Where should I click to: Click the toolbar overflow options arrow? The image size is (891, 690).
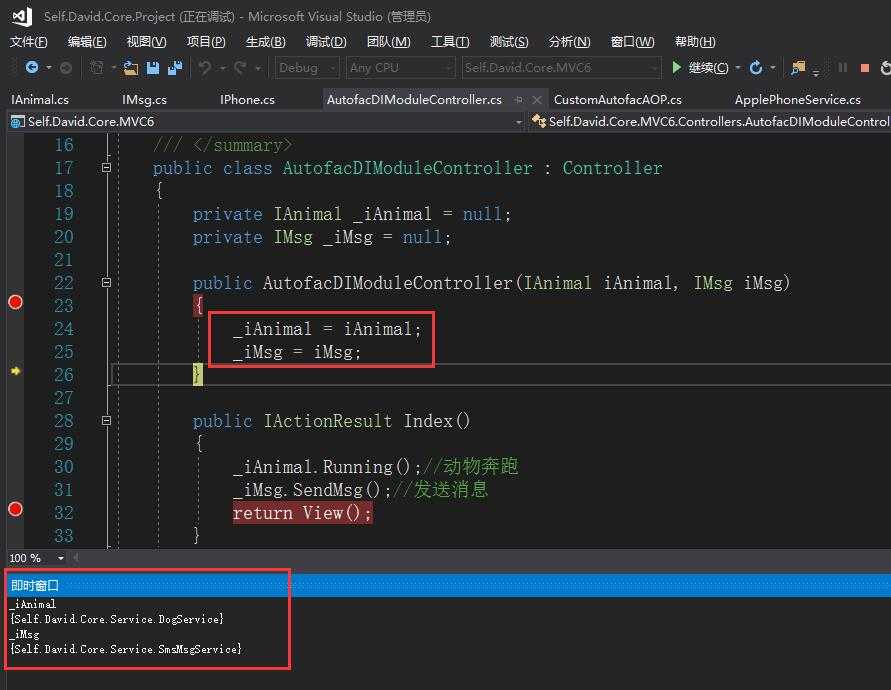click(816, 72)
